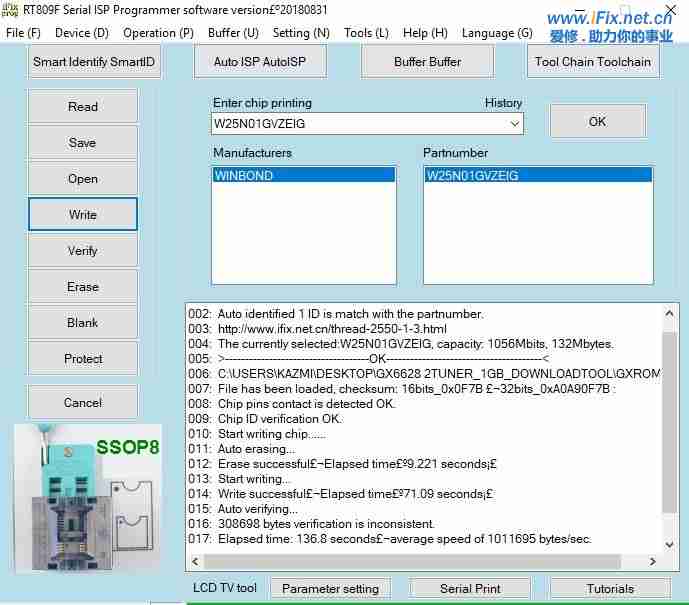
Task: Click the Read chip button
Action: pyautogui.click(x=83, y=107)
